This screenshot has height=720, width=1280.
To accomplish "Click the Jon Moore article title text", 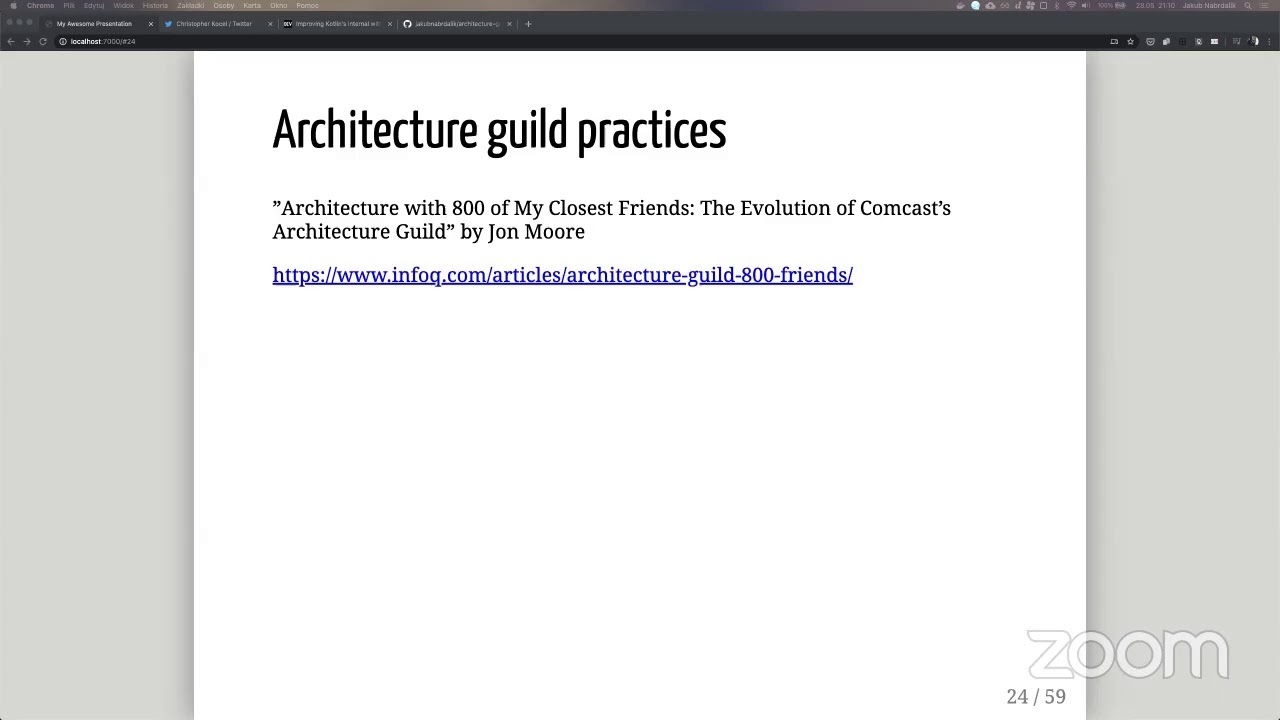I will point(611,219).
